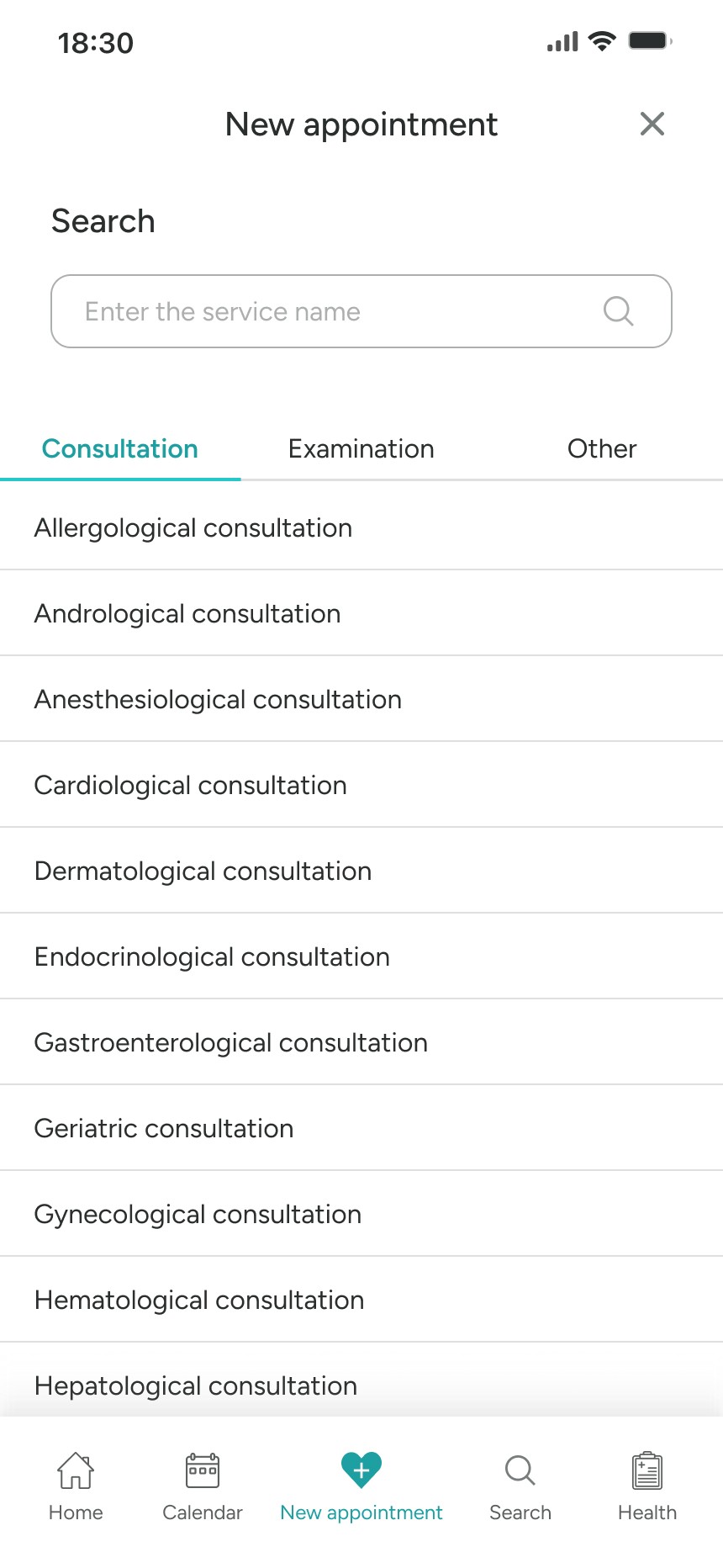Check the battery icon in status bar

click(650, 41)
